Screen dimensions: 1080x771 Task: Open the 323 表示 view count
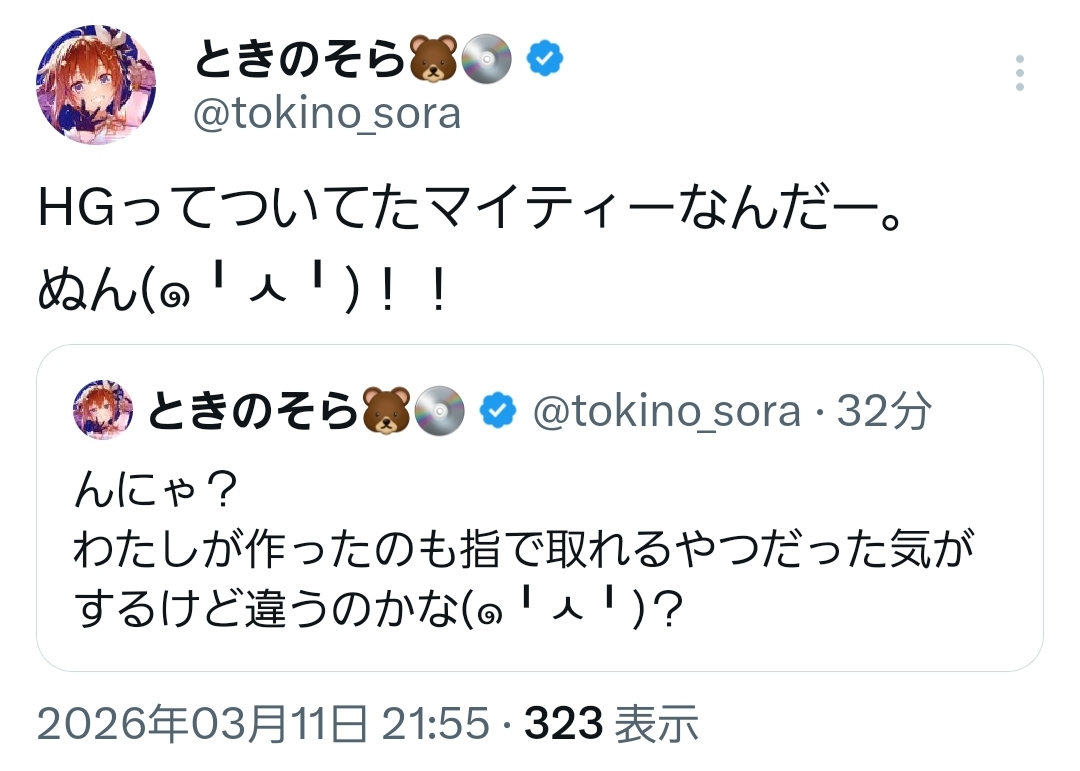pos(610,724)
